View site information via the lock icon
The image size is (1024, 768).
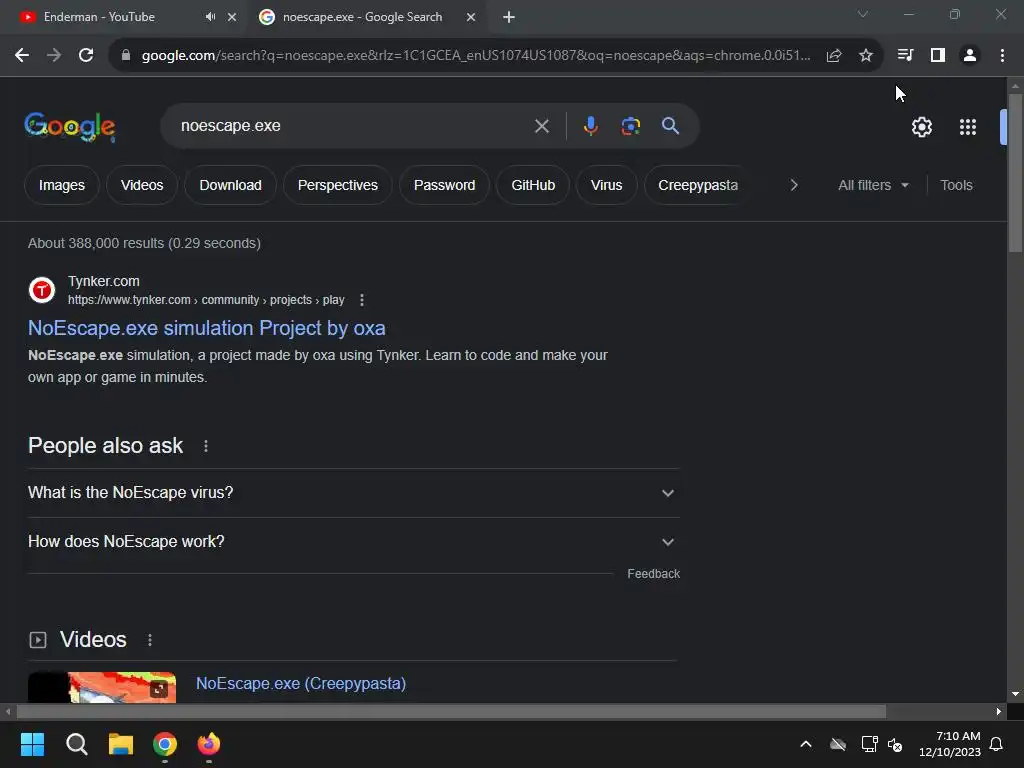126,56
